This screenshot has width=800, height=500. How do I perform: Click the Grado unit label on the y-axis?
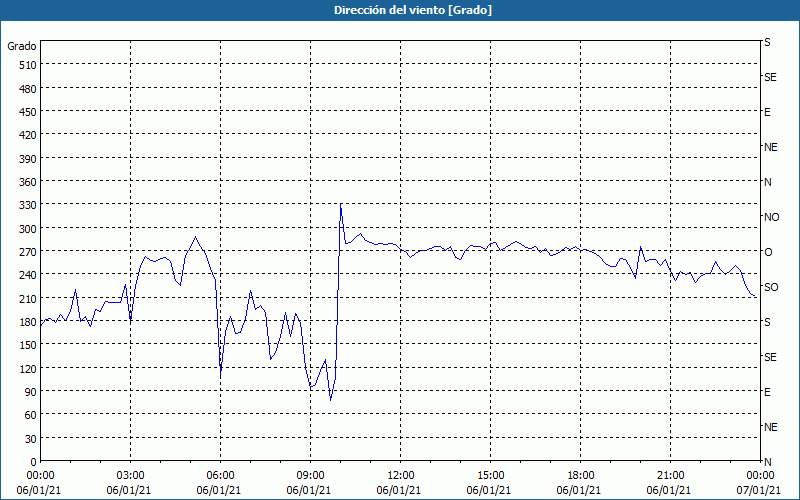pyautogui.click(x=22, y=46)
